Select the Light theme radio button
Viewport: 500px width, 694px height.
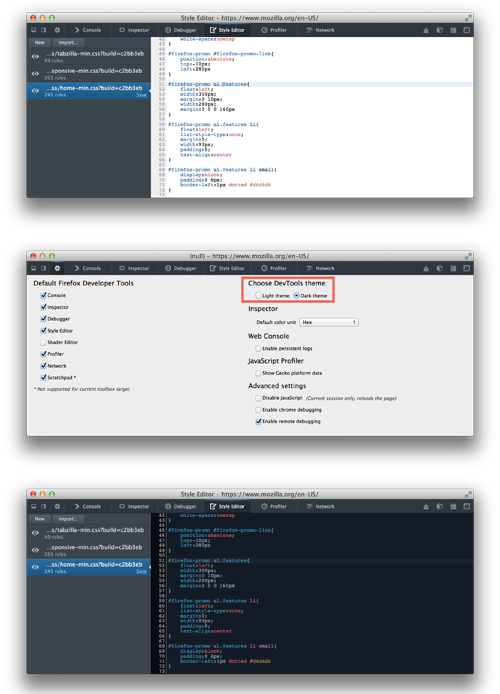[258, 296]
